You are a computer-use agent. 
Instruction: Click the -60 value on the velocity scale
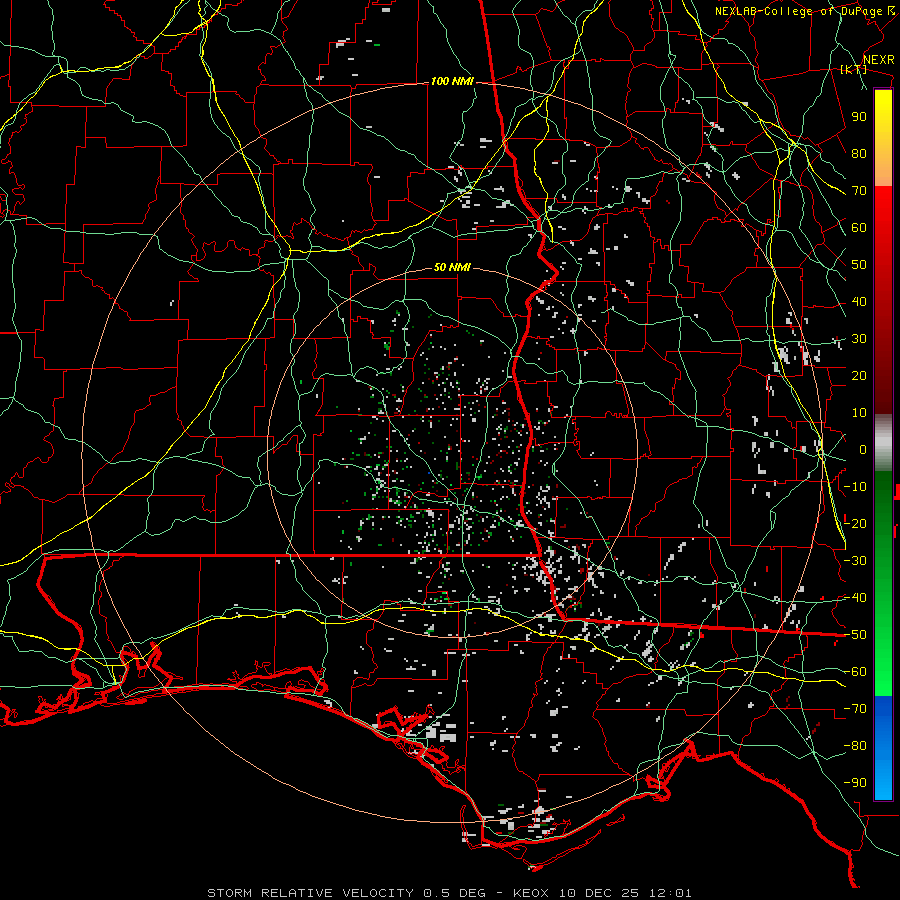coord(855,672)
